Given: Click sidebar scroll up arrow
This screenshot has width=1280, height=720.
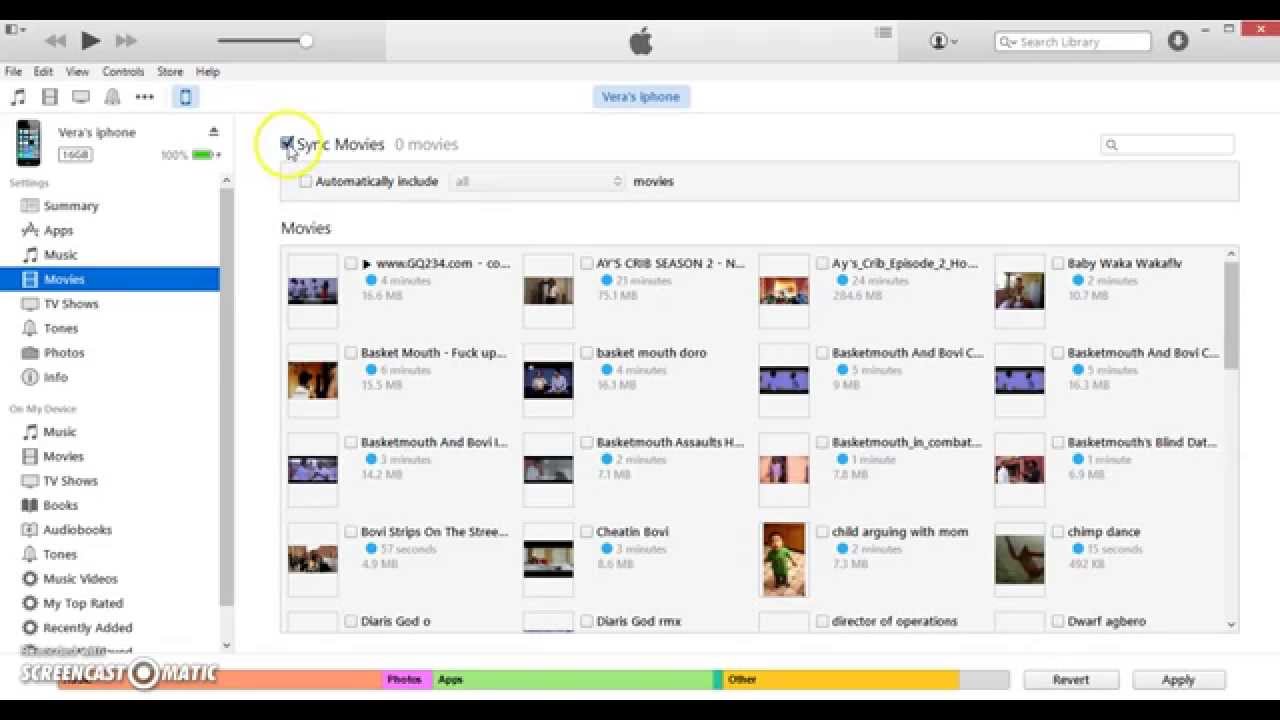Looking at the screenshot, I should [x=226, y=181].
